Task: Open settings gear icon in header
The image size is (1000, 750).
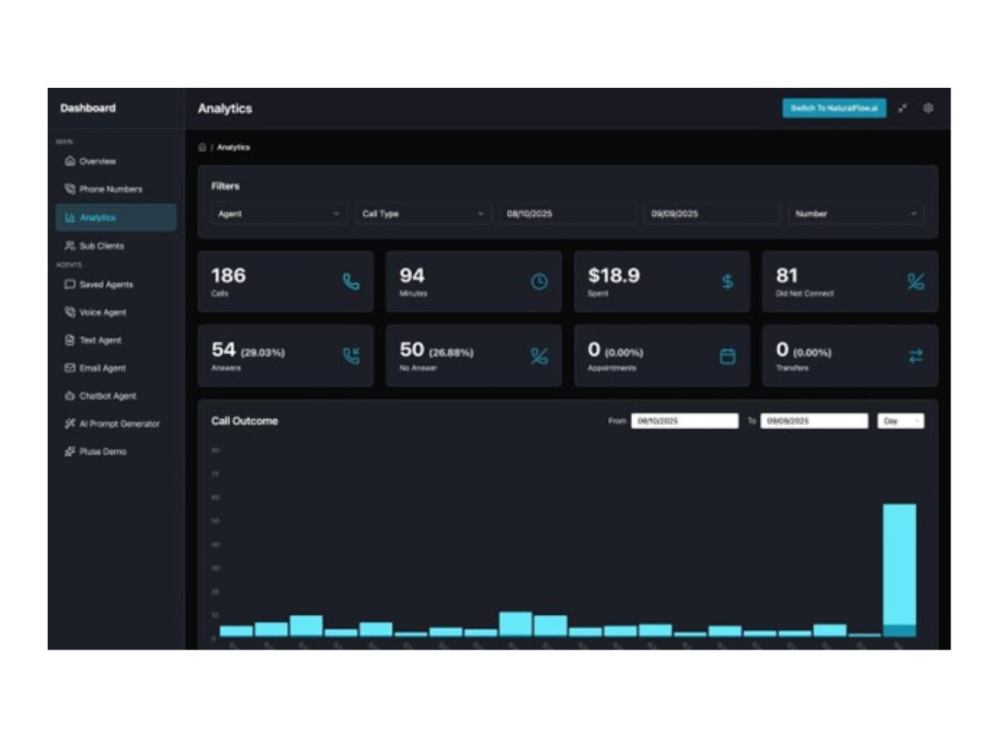Action: click(x=929, y=108)
